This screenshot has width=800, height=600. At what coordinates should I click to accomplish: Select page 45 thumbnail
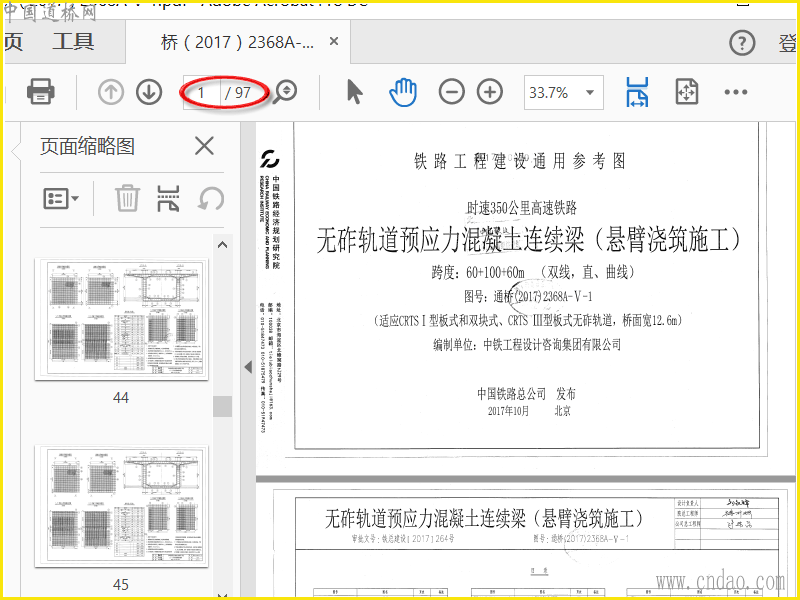point(121,506)
